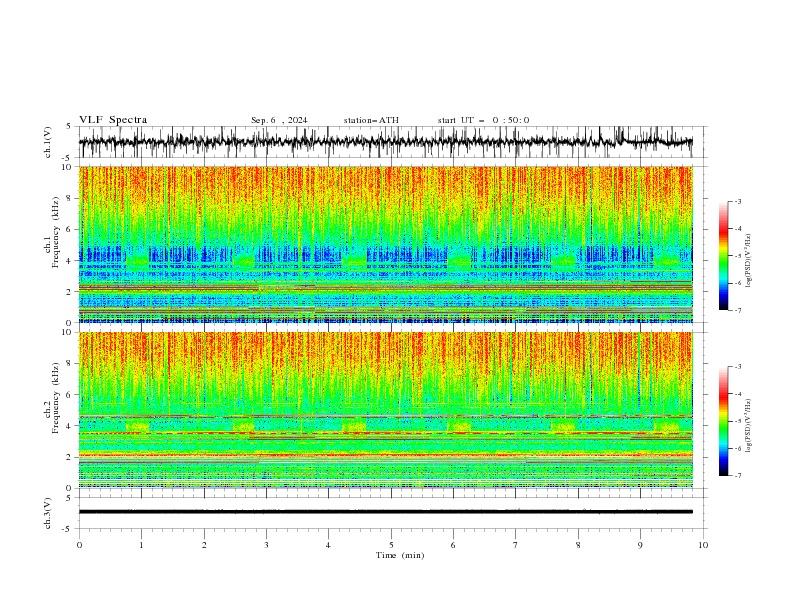Click the "Time (min)" axis label
This screenshot has height=612, width=792.
(400, 555)
